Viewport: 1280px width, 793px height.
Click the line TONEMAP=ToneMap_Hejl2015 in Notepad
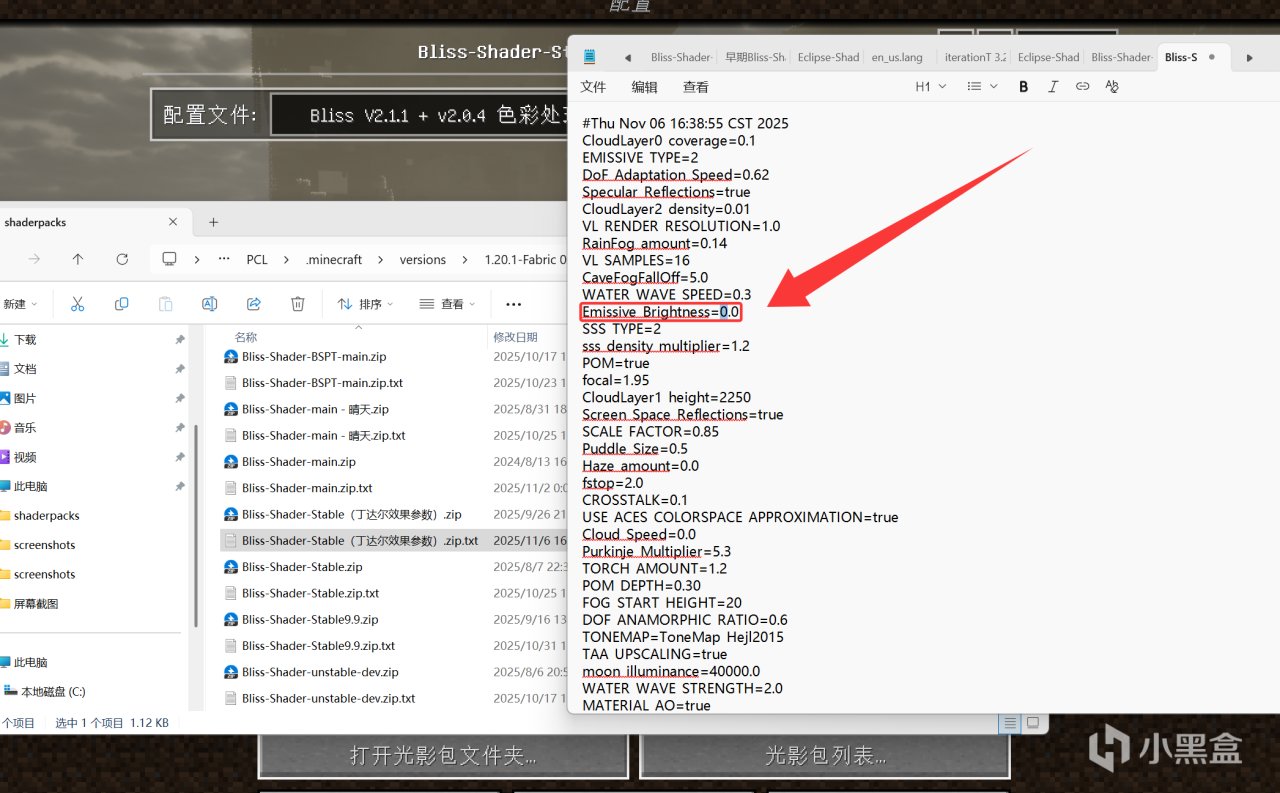click(683, 637)
